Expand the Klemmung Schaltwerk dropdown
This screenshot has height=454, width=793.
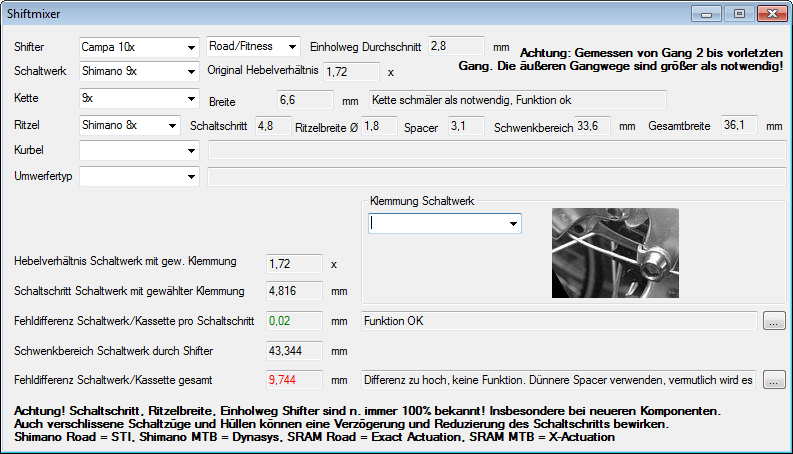(x=444, y=224)
